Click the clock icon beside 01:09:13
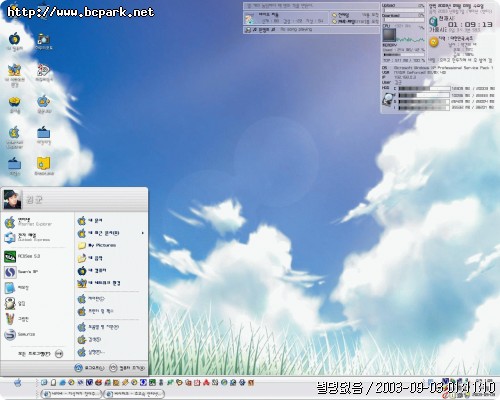This screenshot has width=500, height=400. click(x=433, y=22)
